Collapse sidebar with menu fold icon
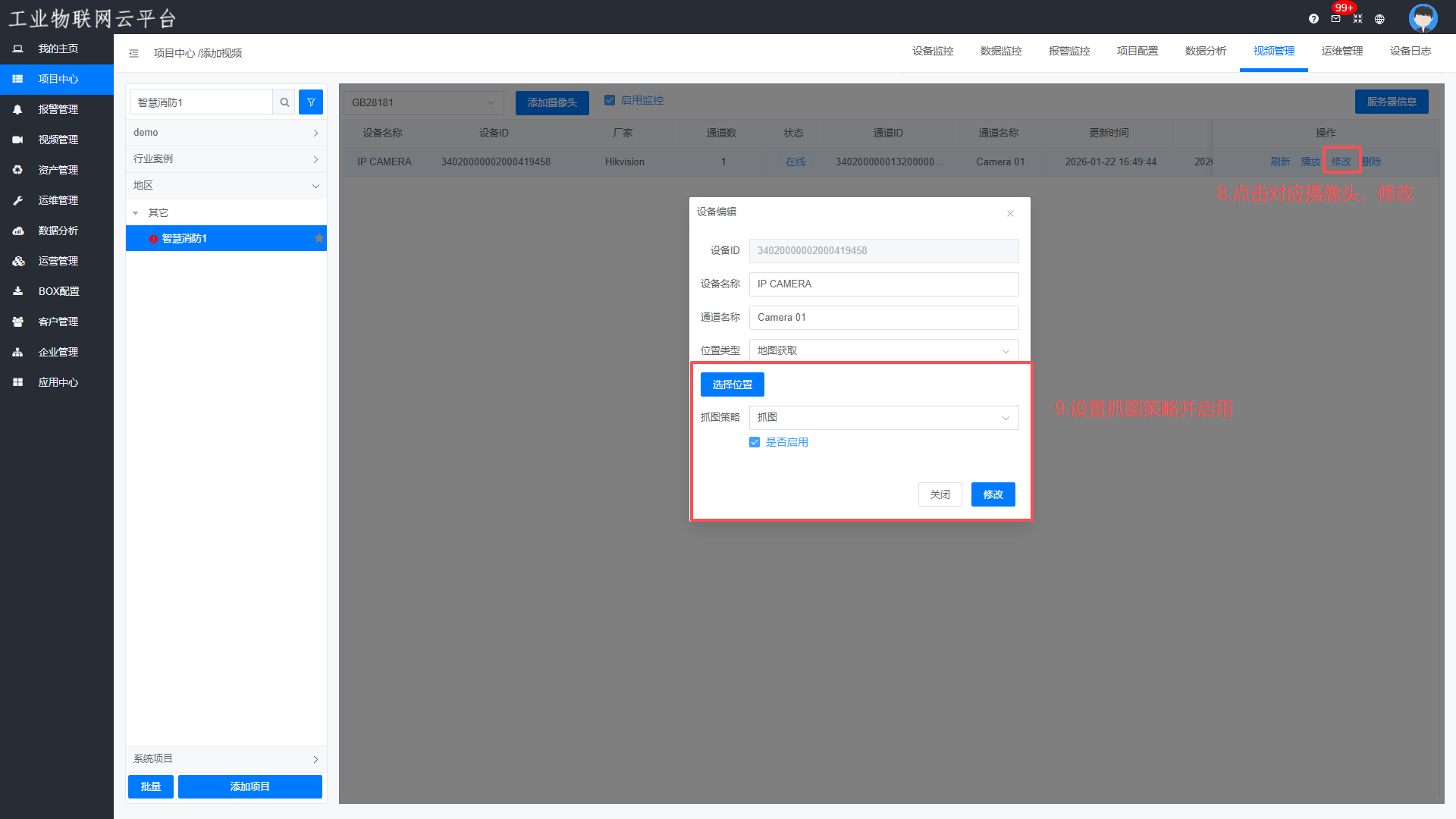The height and width of the screenshot is (819, 1456). [133, 53]
